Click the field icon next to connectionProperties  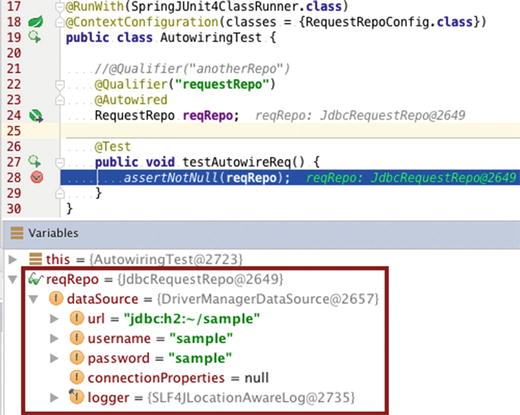pos(77,377)
